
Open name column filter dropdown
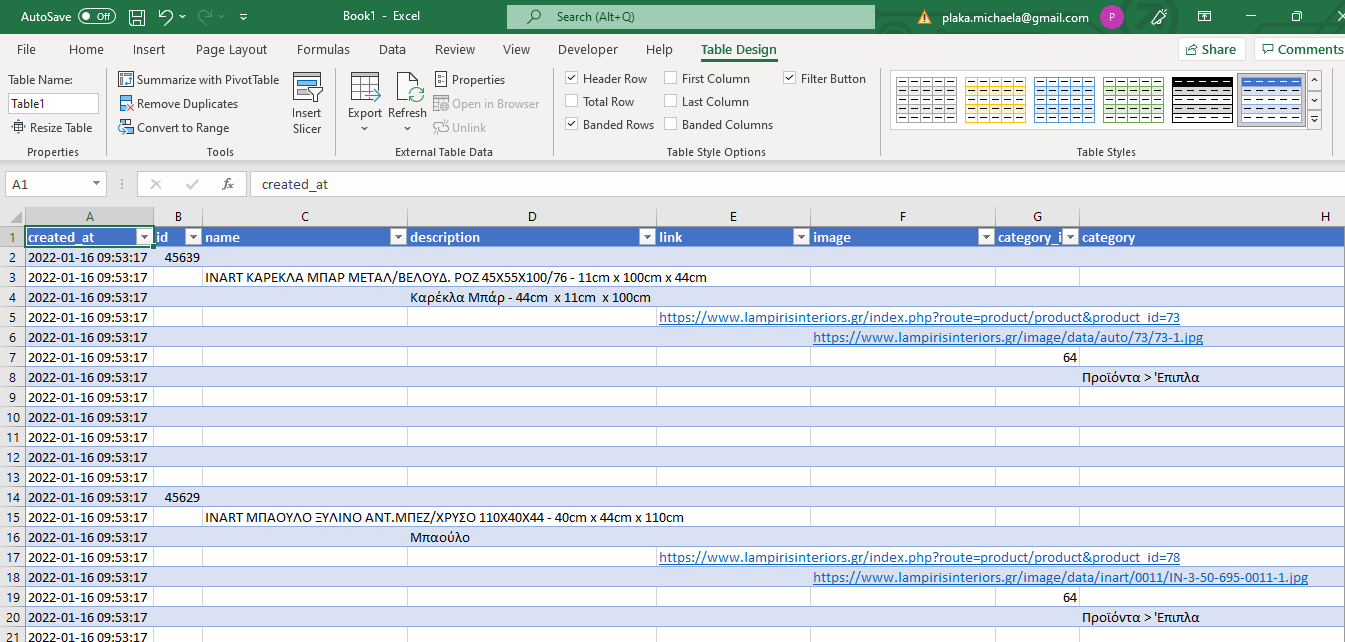pos(398,237)
